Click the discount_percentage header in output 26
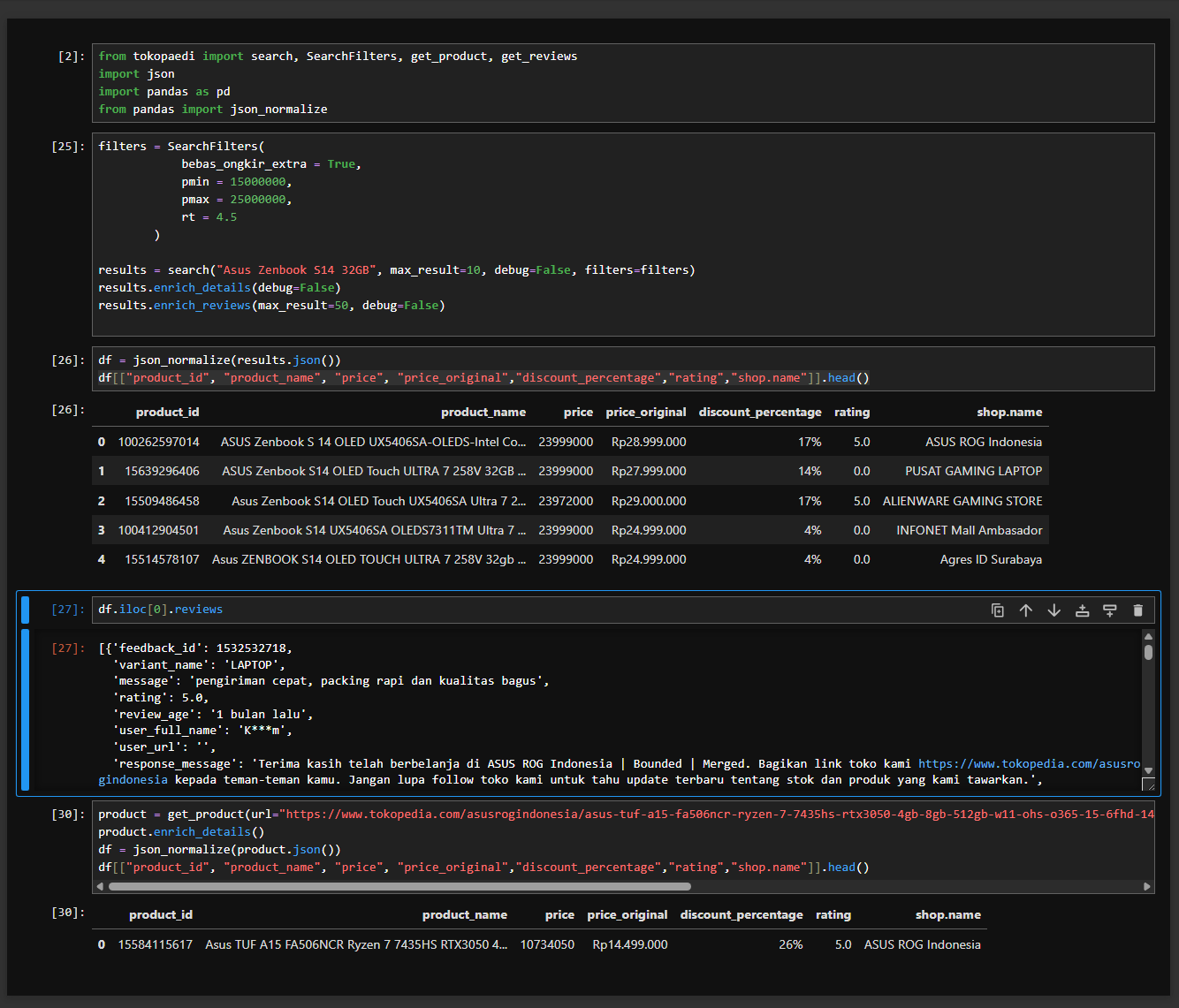Image resolution: width=1179 pixels, height=1008 pixels. click(x=760, y=413)
